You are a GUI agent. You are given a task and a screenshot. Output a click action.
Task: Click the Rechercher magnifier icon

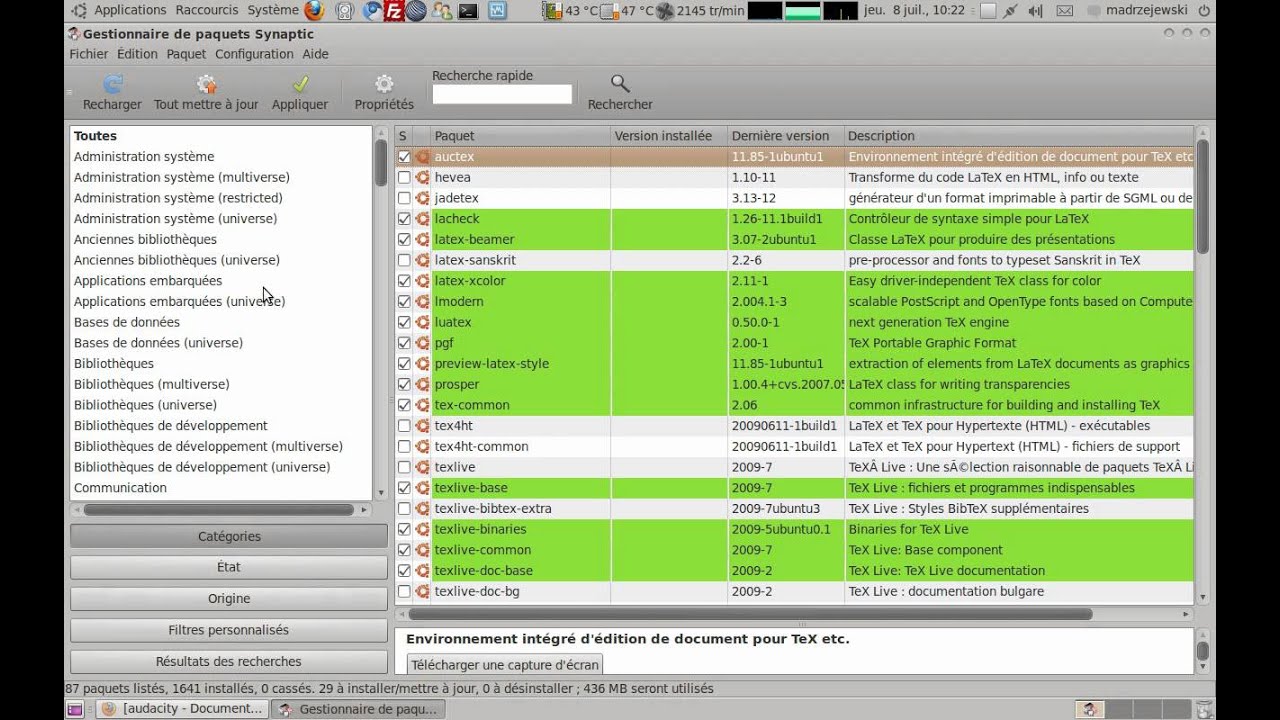point(620,84)
